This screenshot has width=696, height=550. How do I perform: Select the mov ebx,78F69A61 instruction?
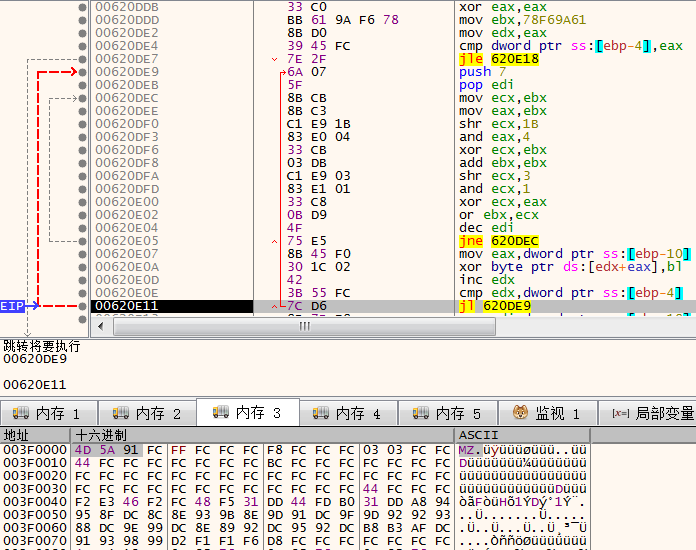[x=522, y=20]
